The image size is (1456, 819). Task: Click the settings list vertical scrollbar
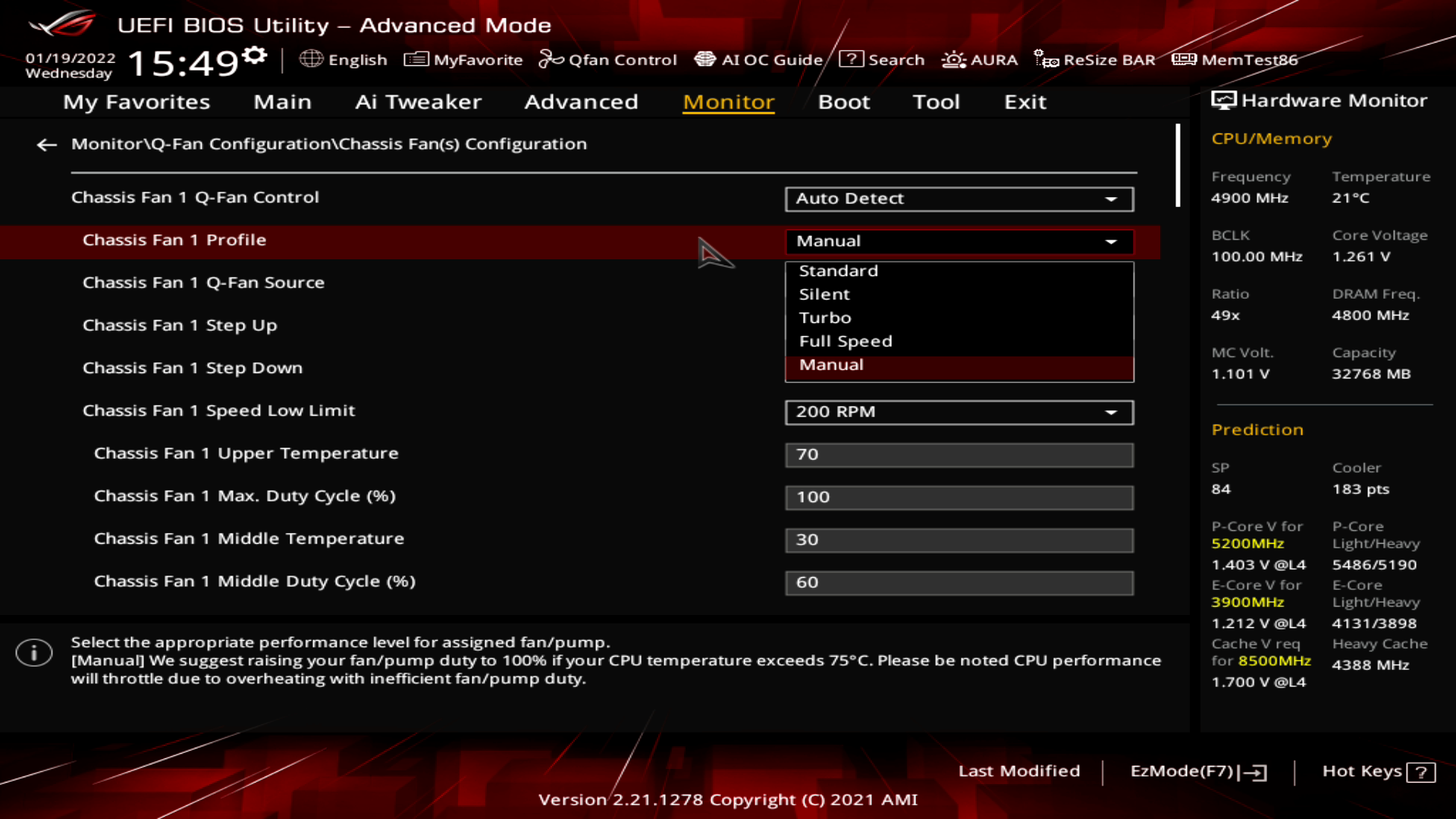(1178, 165)
